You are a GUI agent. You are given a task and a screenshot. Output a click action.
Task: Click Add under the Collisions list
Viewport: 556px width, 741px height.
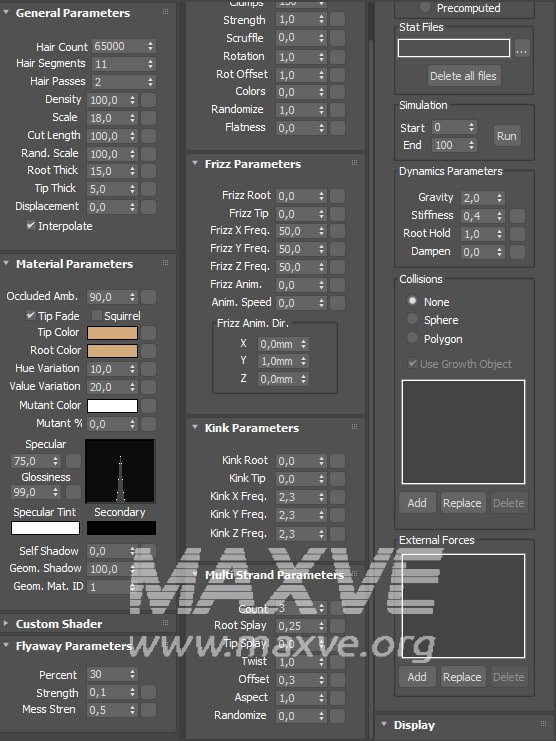pyautogui.click(x=417, y=503)
